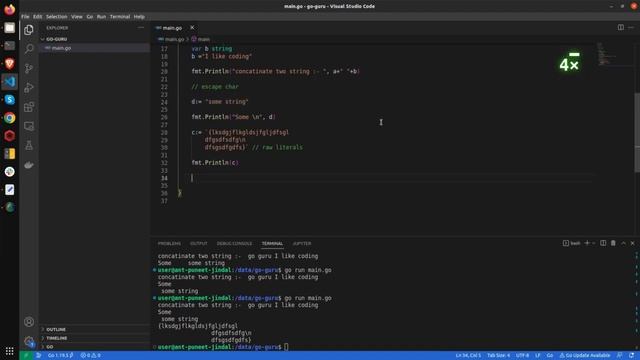Screen dimensions: 640x360
Task: Split the editor to the right
Action: click(x=620, y=27)
